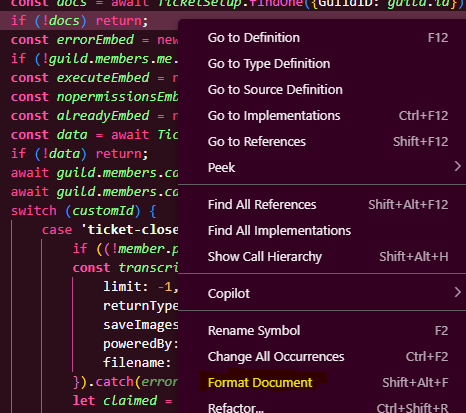Open the Copilot submenu

(322, 294)
